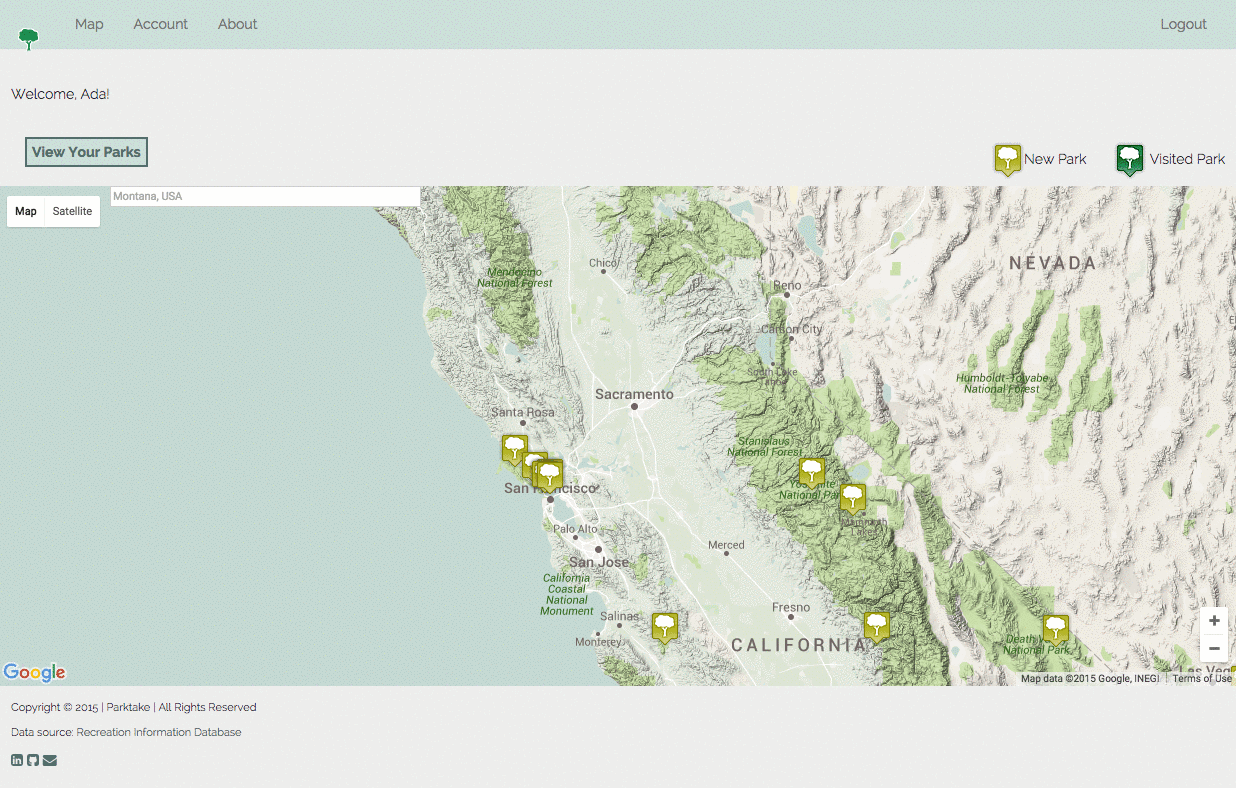Click the Map data ©2015 Google attribution text
The image size is (1236, 788).
click(1090, 679)
